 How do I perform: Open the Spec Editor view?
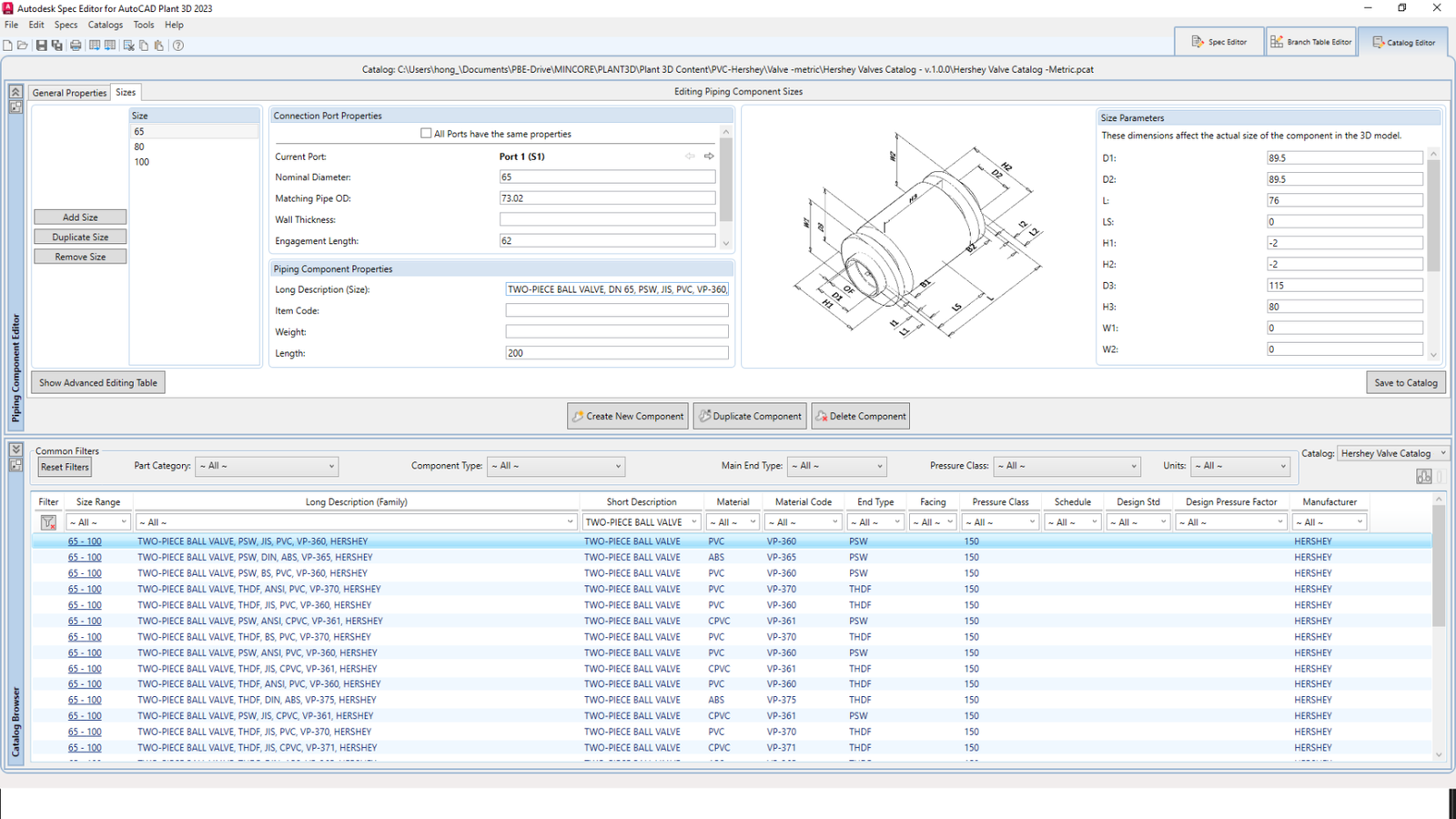[x=1218, y=42]
